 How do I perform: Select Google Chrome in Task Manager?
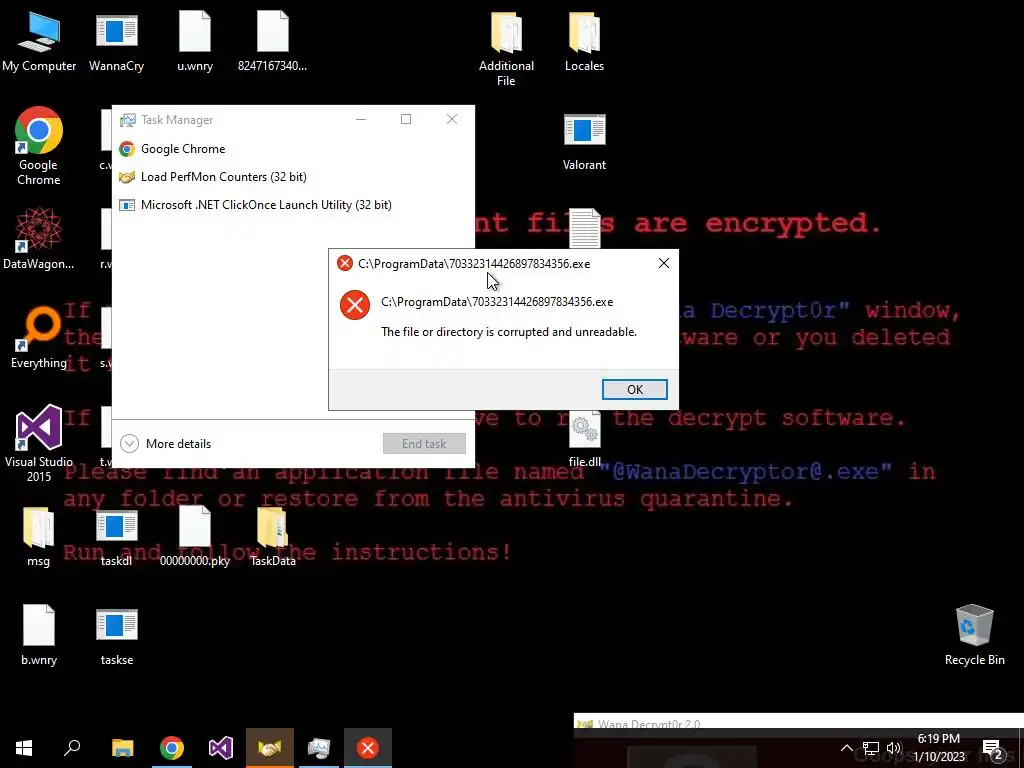pyautogui.click(x=293, y=149)
